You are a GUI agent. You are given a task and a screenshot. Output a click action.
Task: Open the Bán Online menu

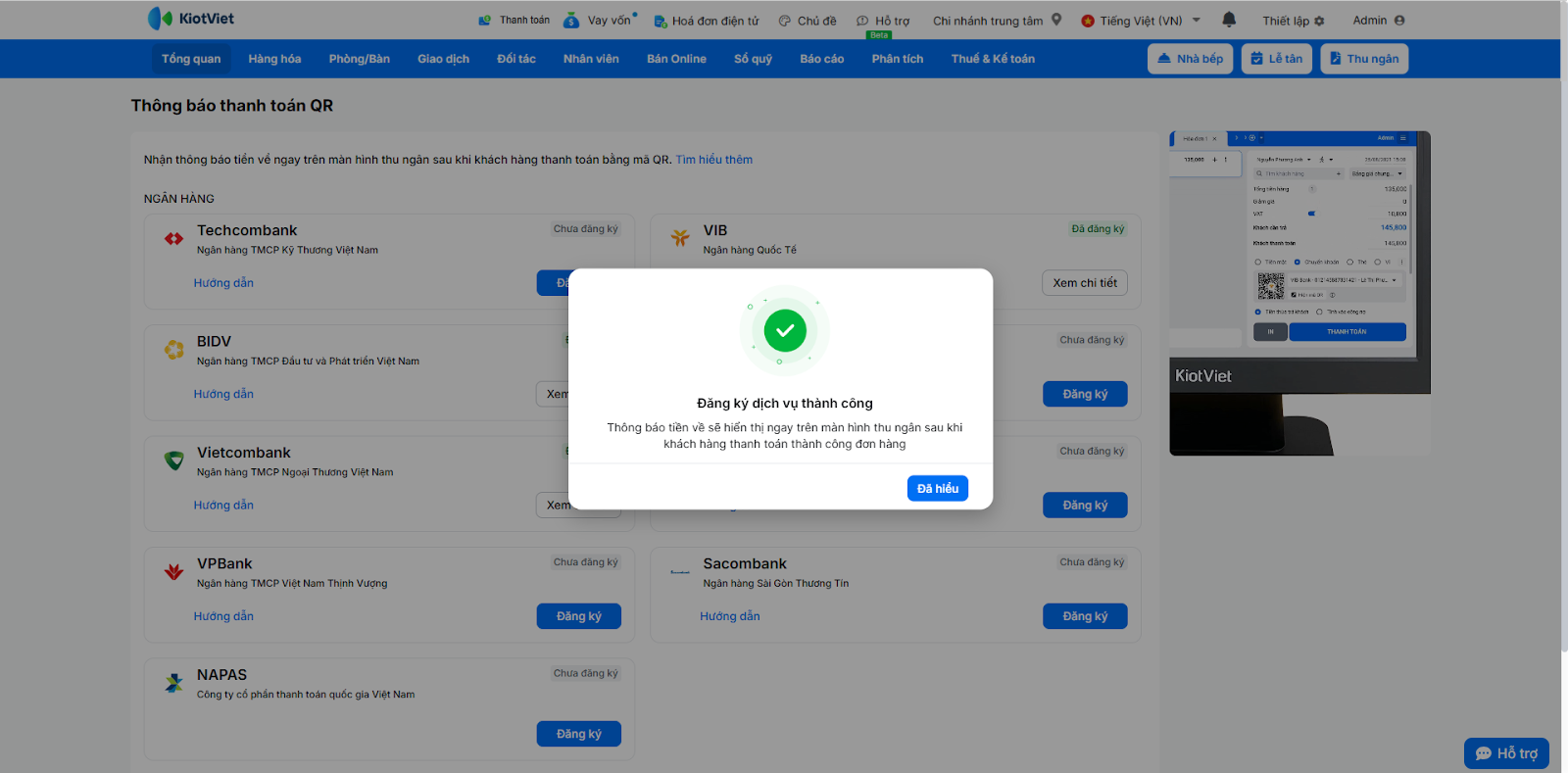[676, 59]
